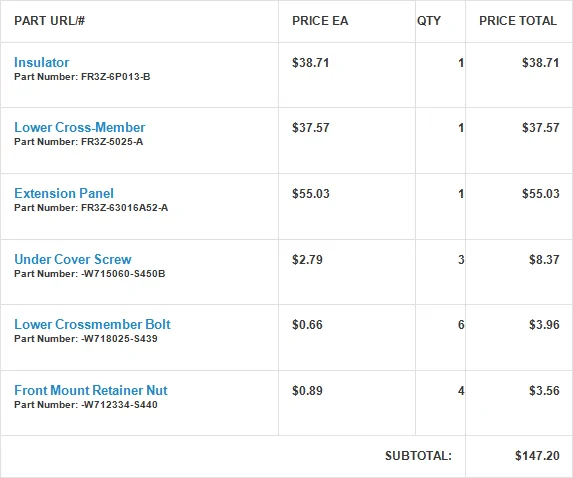
Task: Click the $147.20 subtotal amount
Action: (537, 456)
